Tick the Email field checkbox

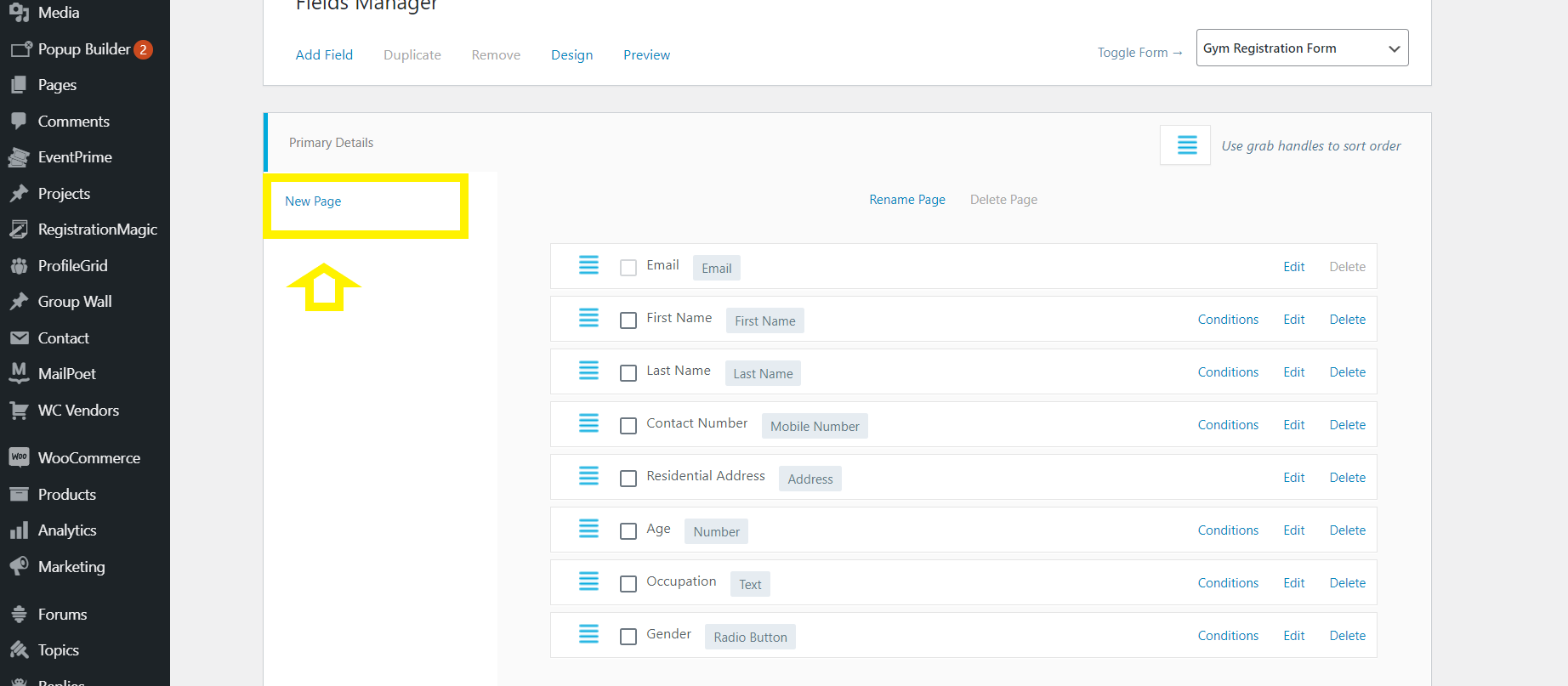628,268
